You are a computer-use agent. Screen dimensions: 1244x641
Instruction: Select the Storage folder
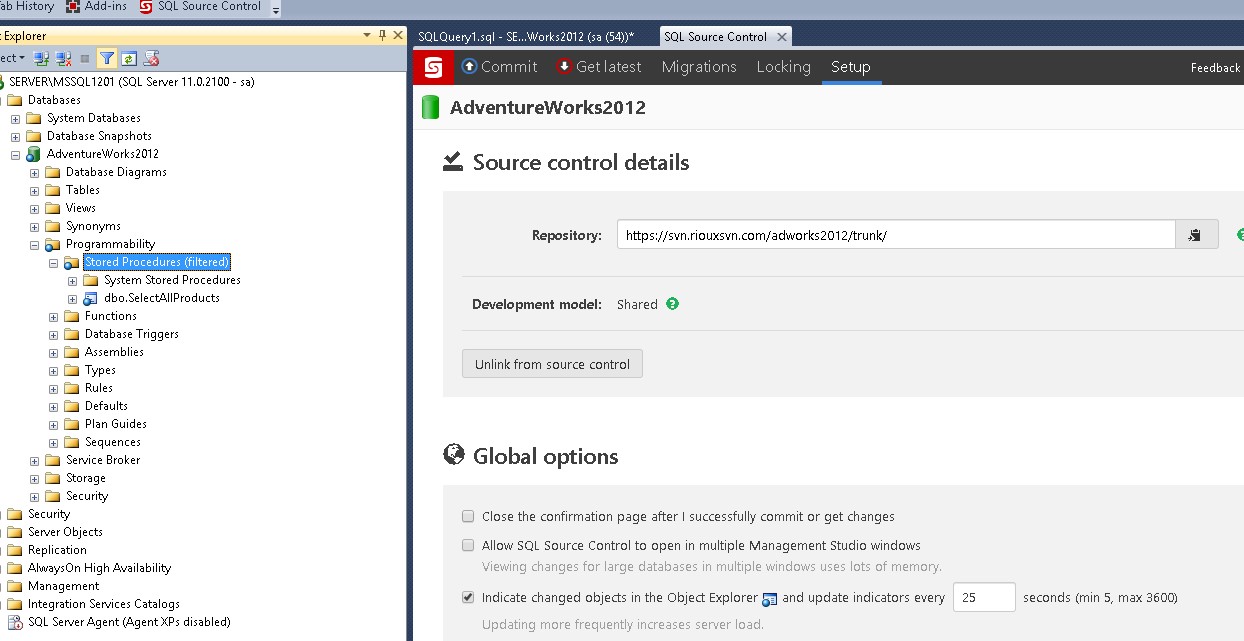[86, 478]
